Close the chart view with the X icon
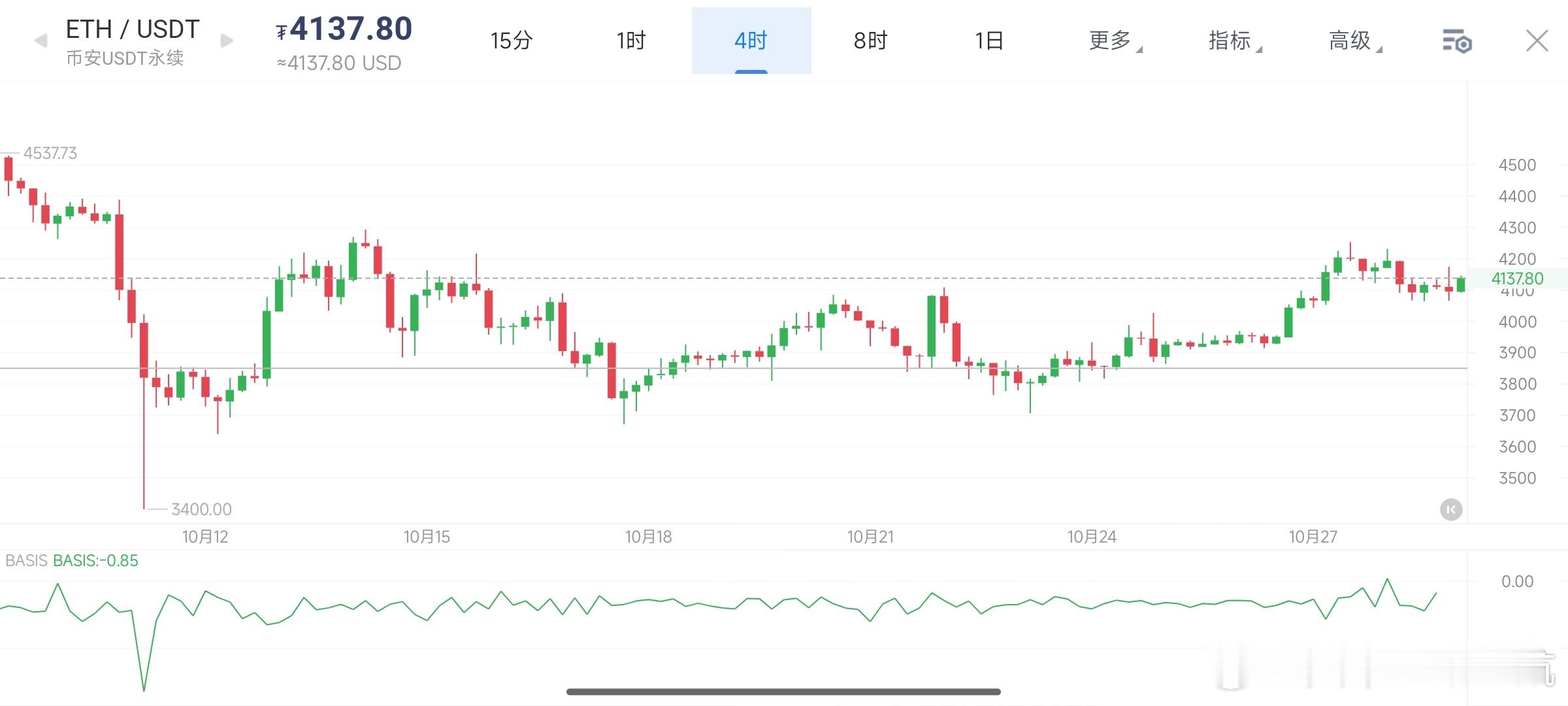Screen dimensions: 1568x706 (x=1537, y=41)
